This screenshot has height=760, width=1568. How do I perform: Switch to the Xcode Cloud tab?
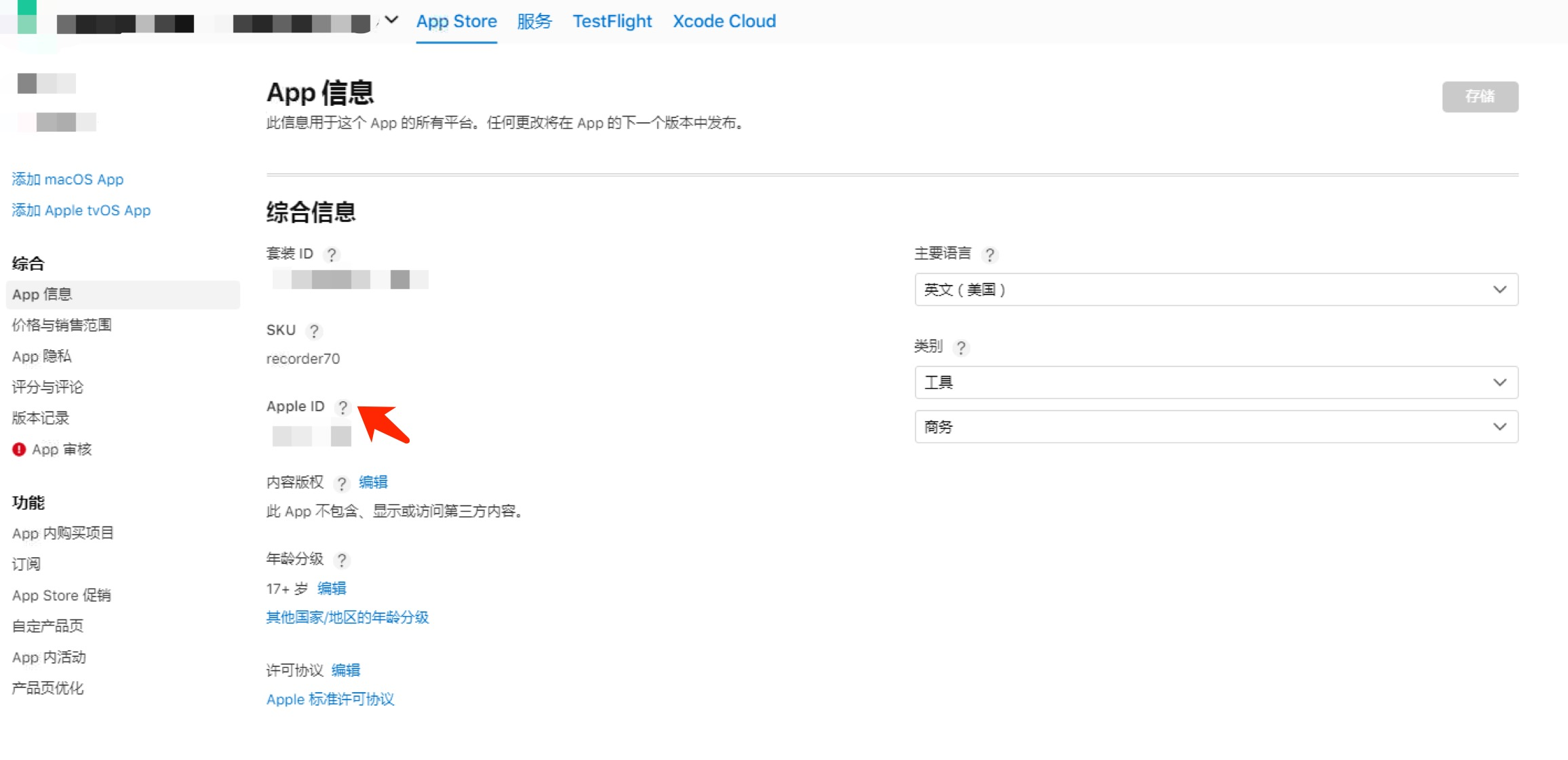[723, 20]
